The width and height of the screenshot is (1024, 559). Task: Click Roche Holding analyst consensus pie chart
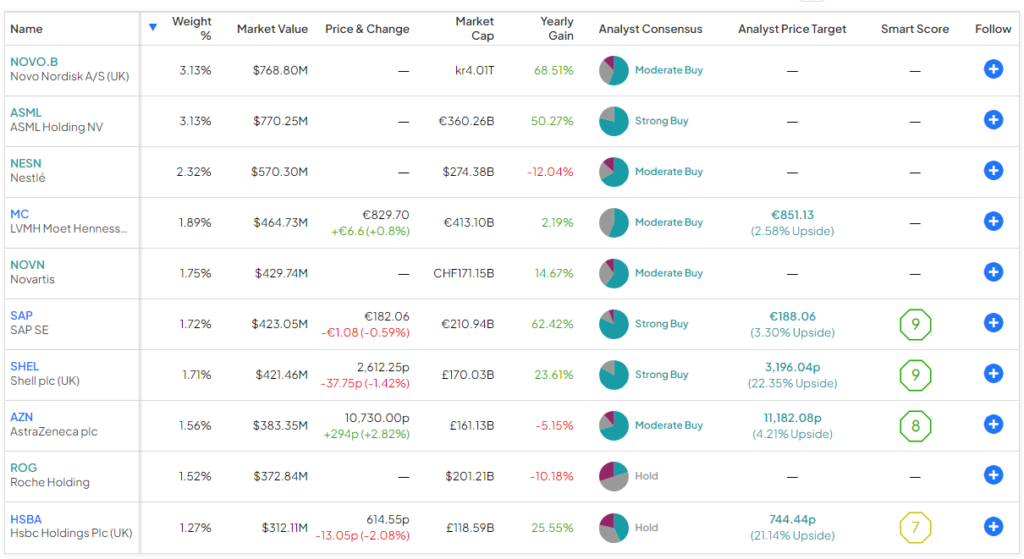613,476
